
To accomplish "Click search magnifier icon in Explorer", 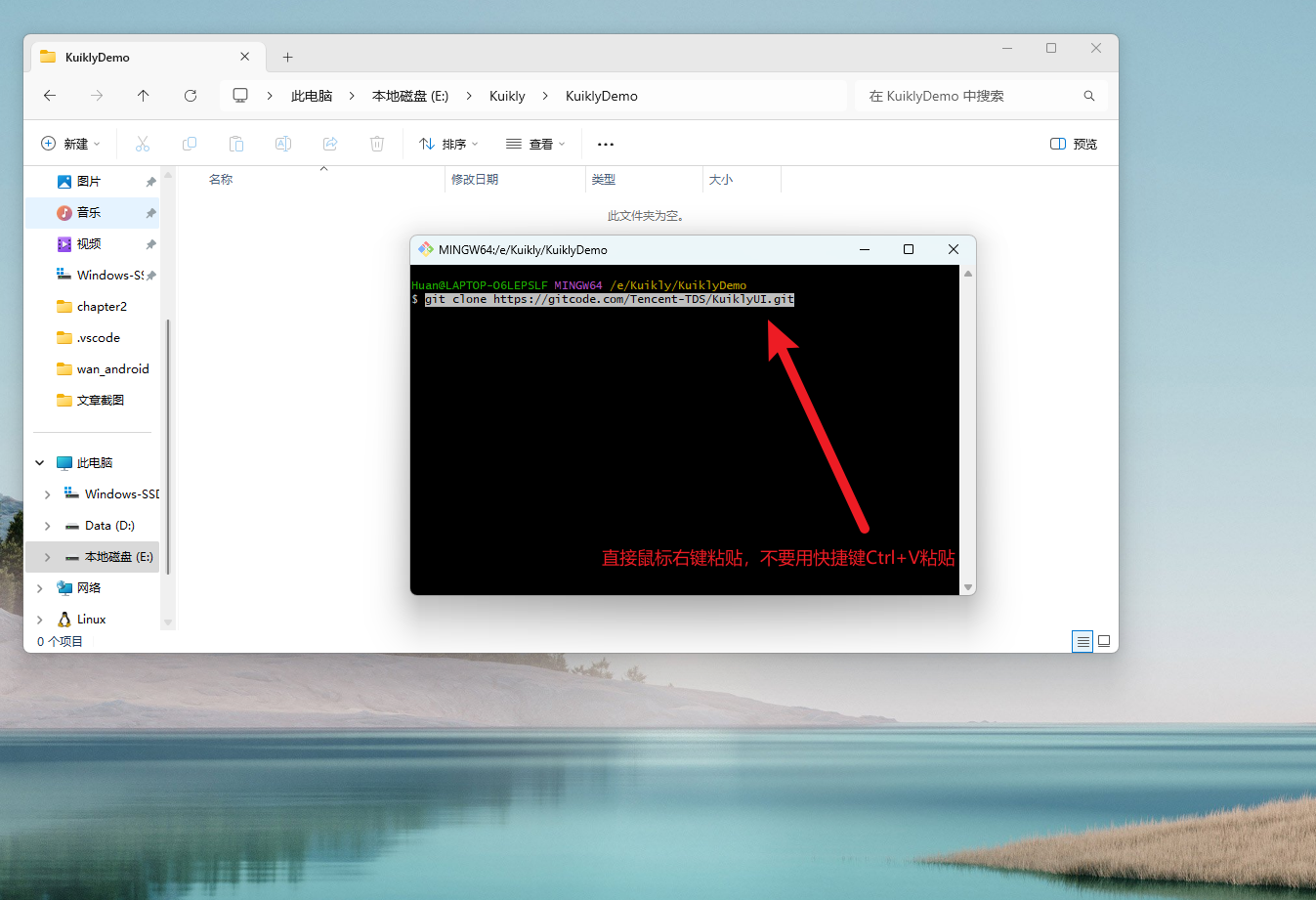I will click(x=1089, y=96).
